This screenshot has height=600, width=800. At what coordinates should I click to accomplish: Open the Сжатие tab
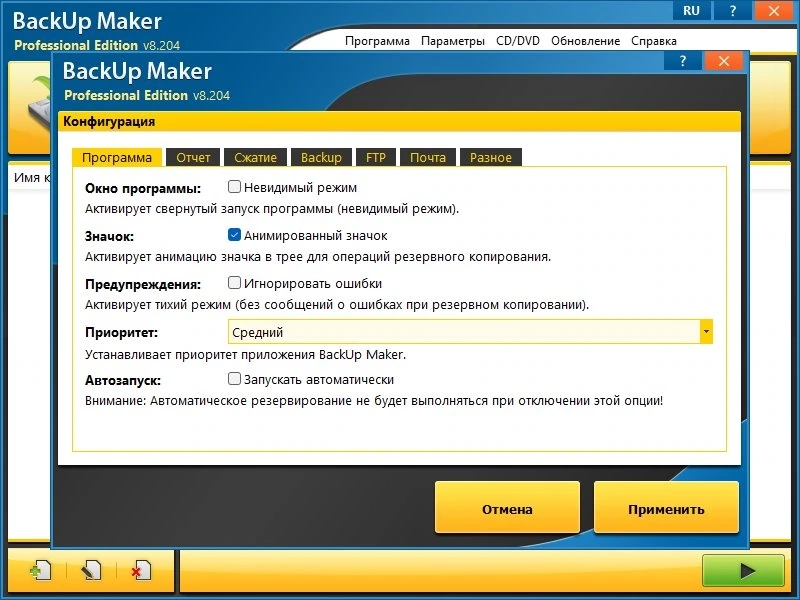(256, 157)
